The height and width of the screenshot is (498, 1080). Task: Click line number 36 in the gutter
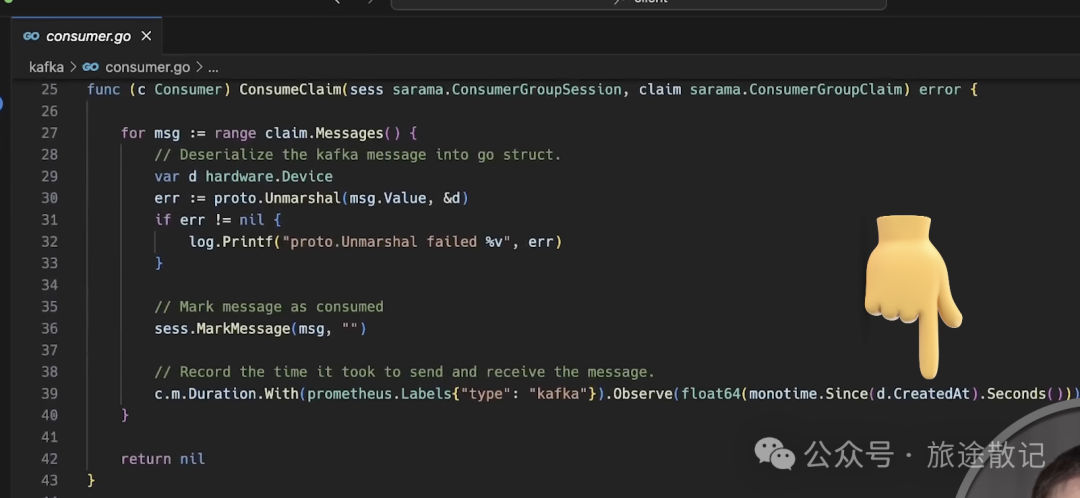pyautogui.click(x=50, y=329)
